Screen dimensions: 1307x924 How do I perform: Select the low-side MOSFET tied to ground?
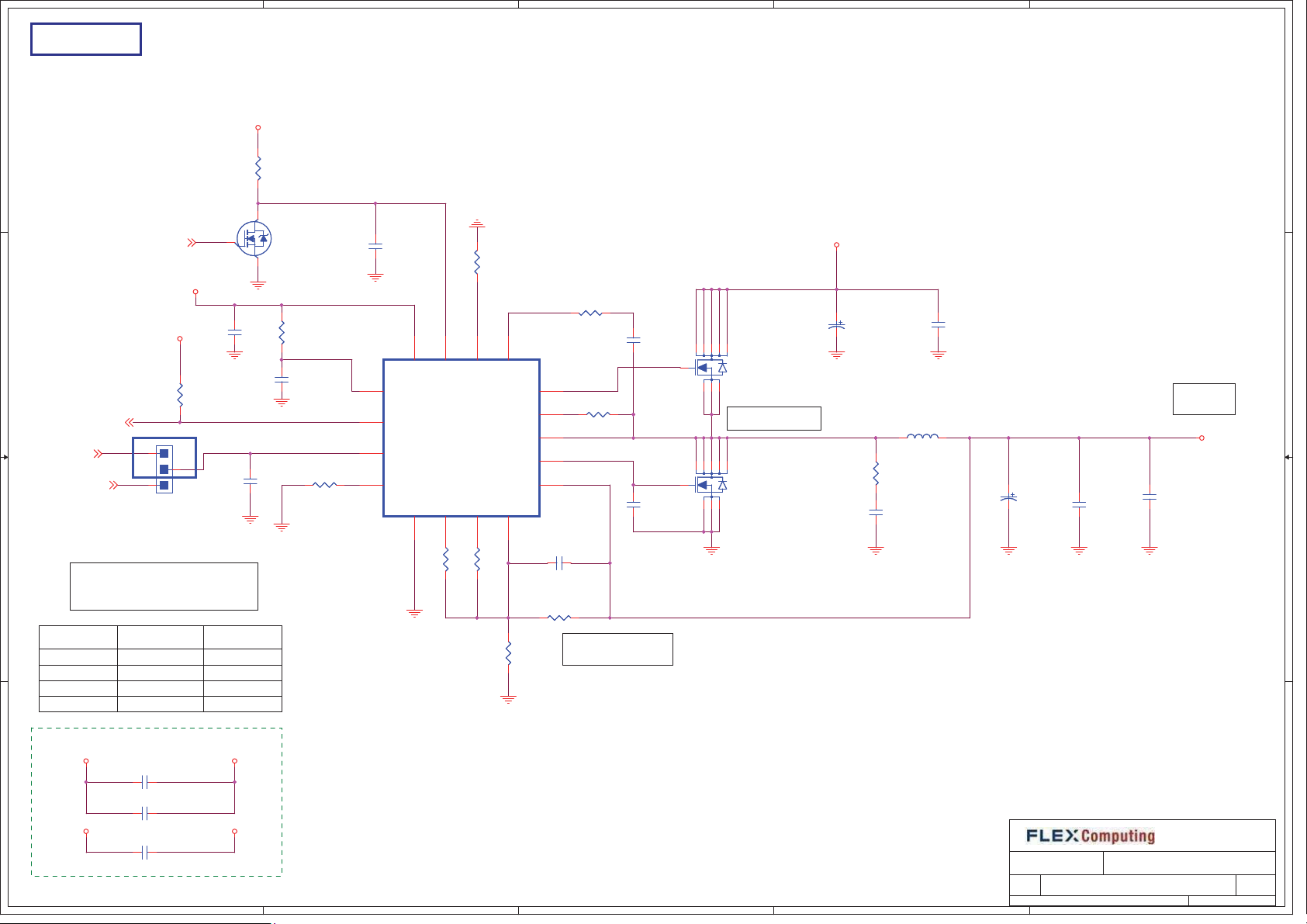(x=711, y=485)
